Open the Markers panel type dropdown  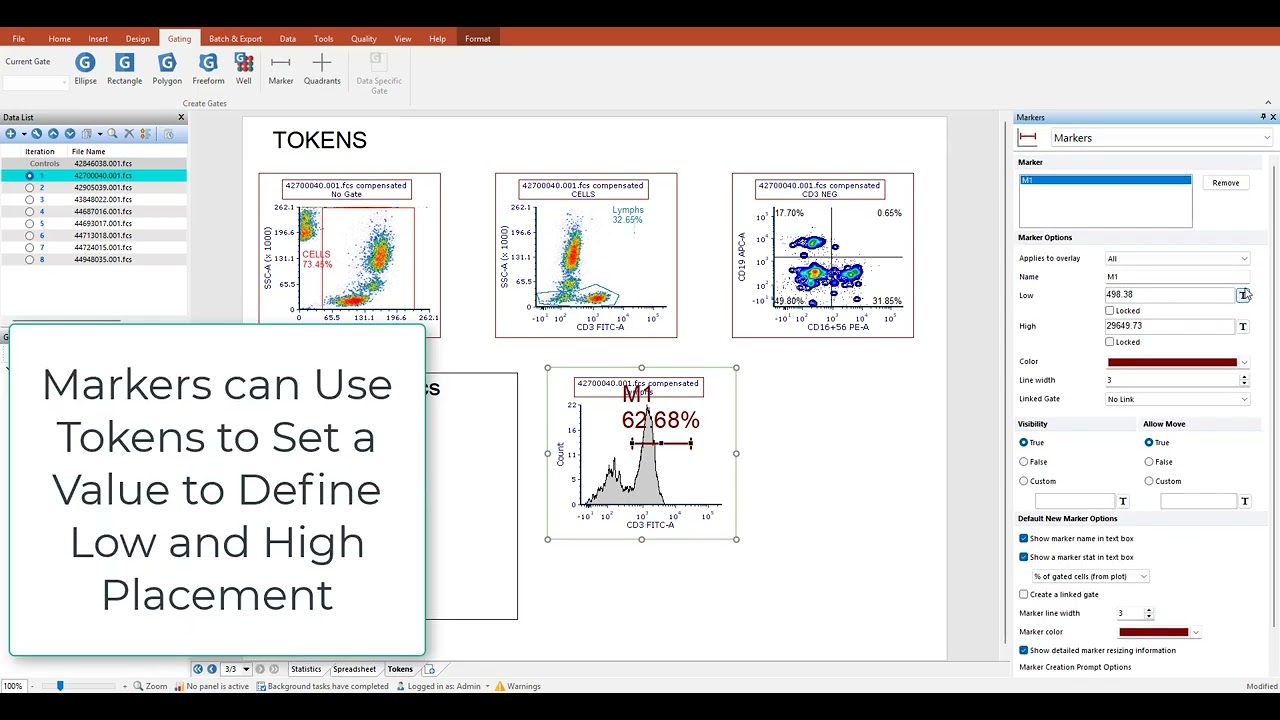coord(1267,138)
